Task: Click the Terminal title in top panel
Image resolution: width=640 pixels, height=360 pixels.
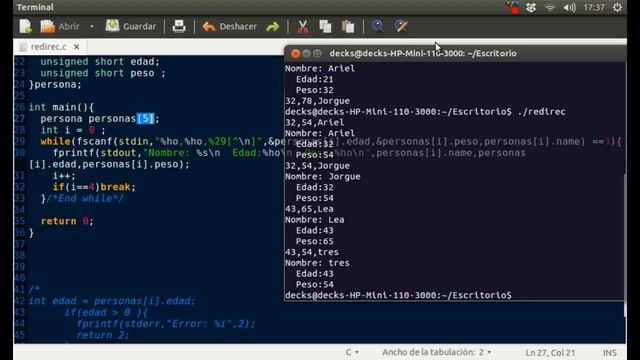Action: click(35, 7)
